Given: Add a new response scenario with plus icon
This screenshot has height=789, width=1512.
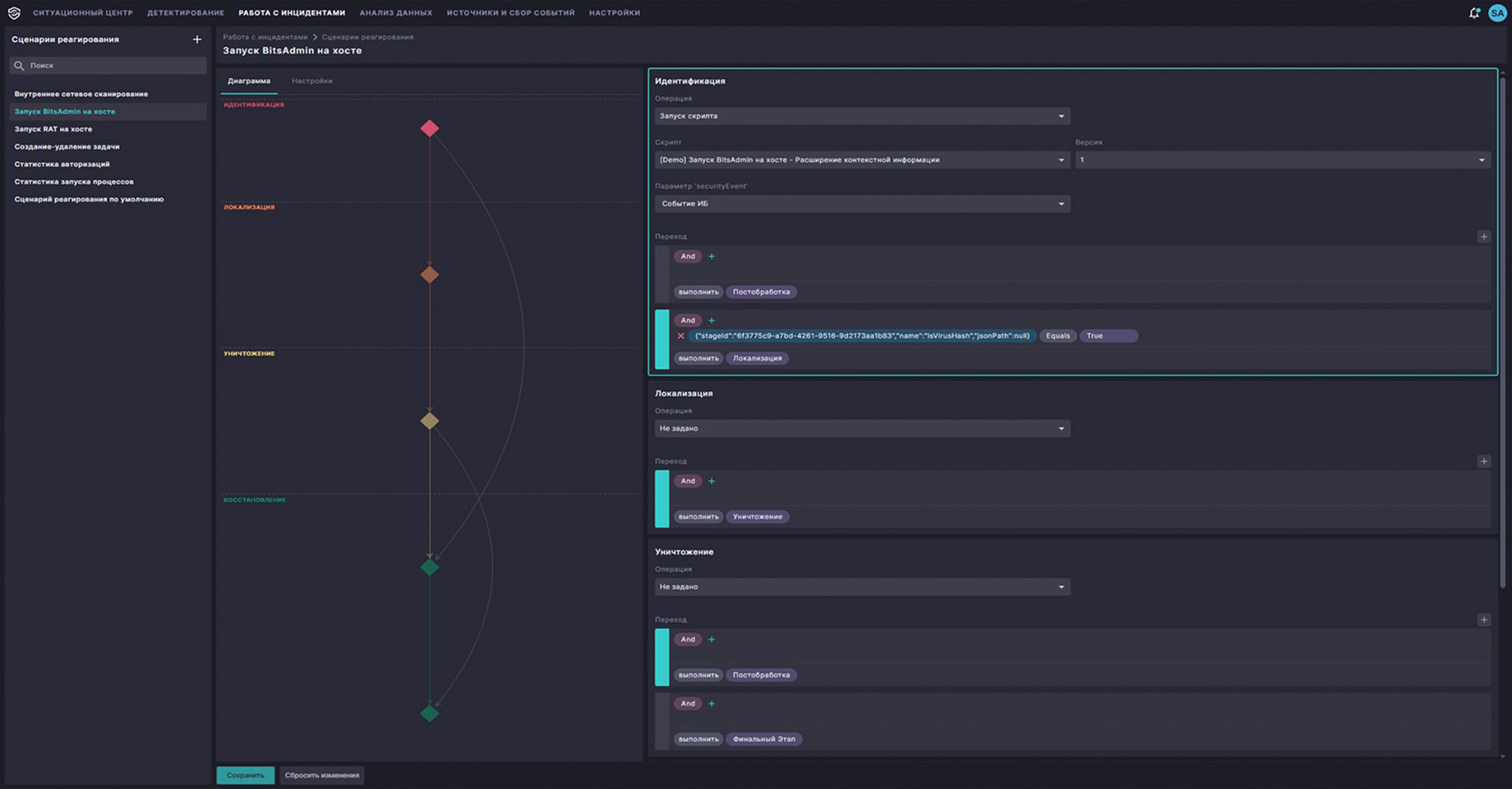Looking at the screenshot, I should point(197,39).
